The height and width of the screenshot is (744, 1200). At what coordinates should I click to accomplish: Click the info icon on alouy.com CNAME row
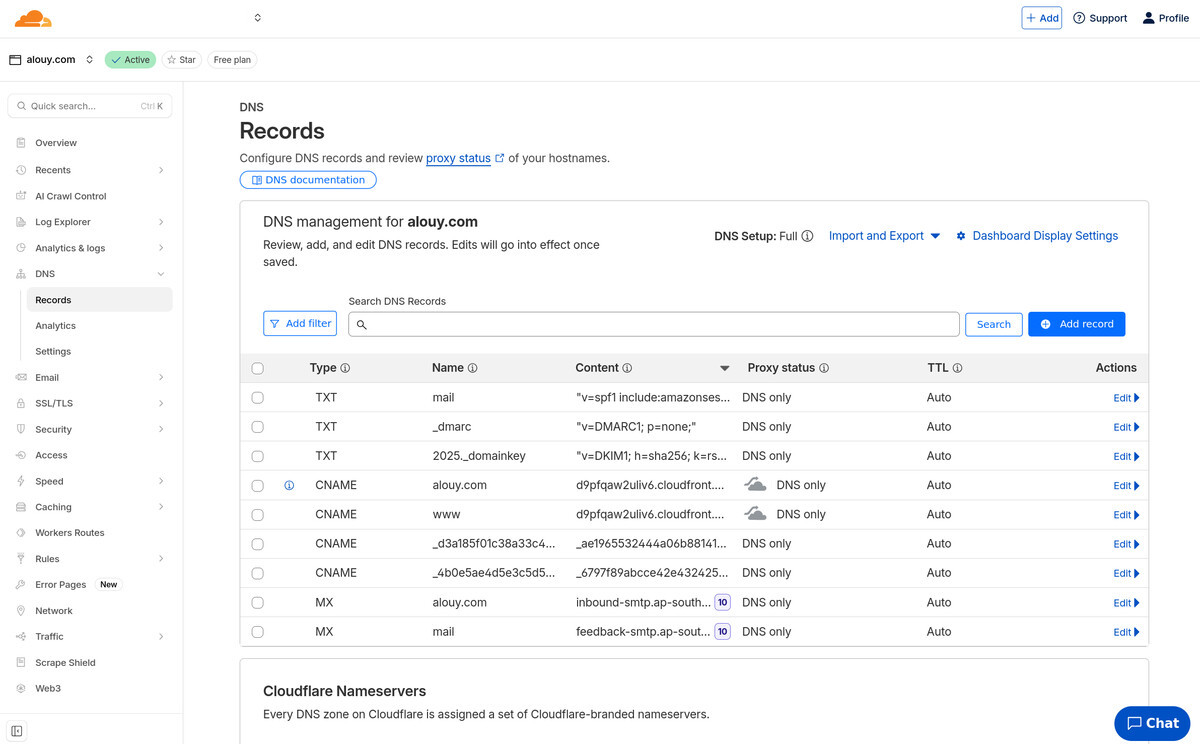(289, 485)
